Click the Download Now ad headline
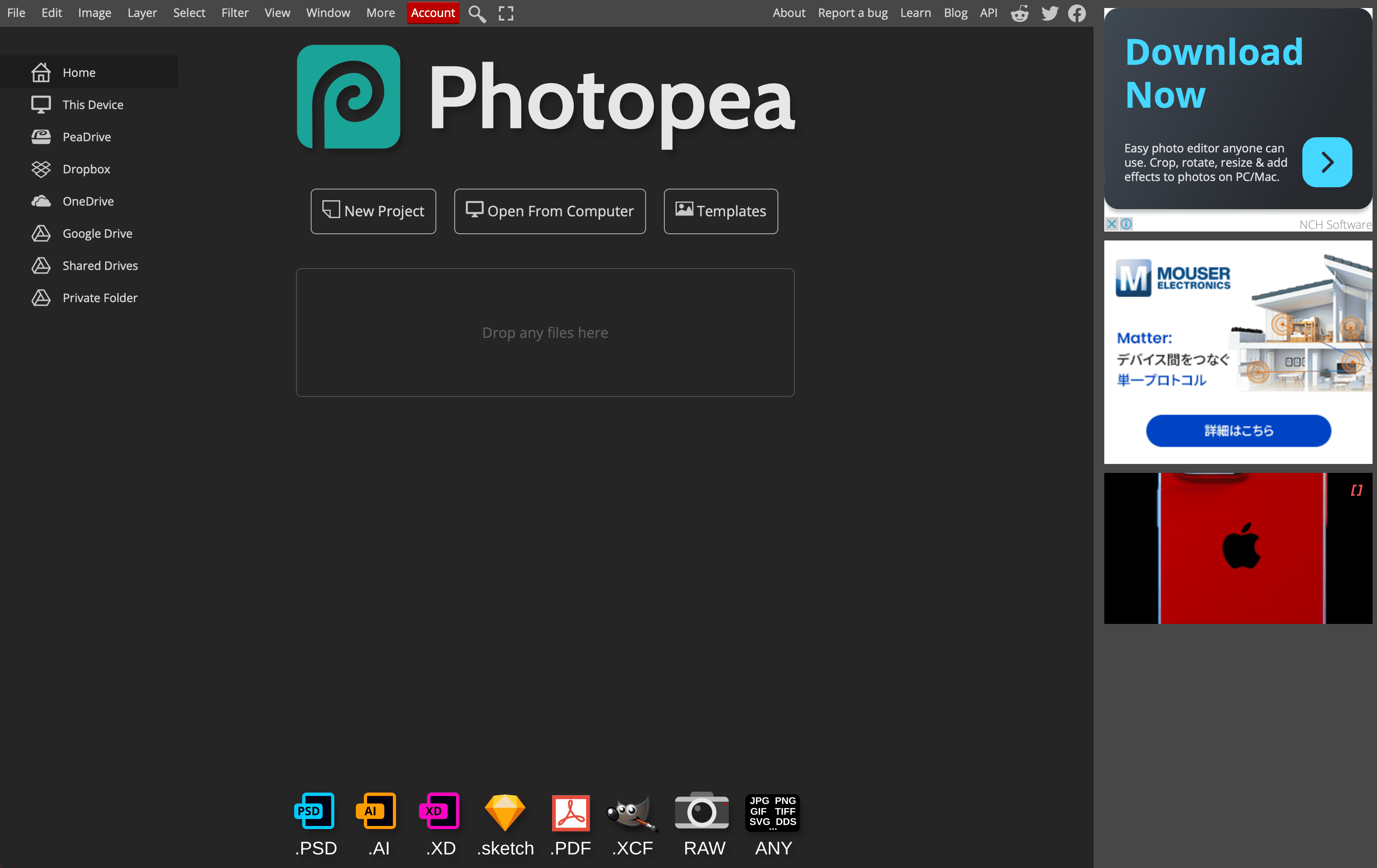The height and width of the screenshot is (868, 1377). tap(1213, 73)
